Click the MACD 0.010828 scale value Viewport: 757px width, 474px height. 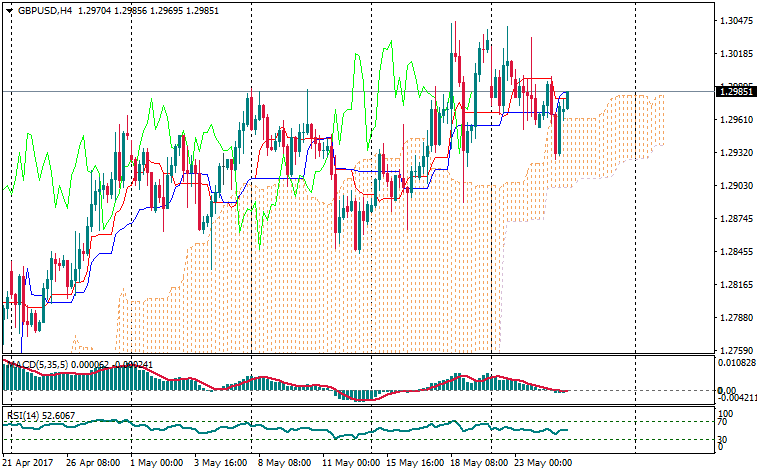(738, 362)
